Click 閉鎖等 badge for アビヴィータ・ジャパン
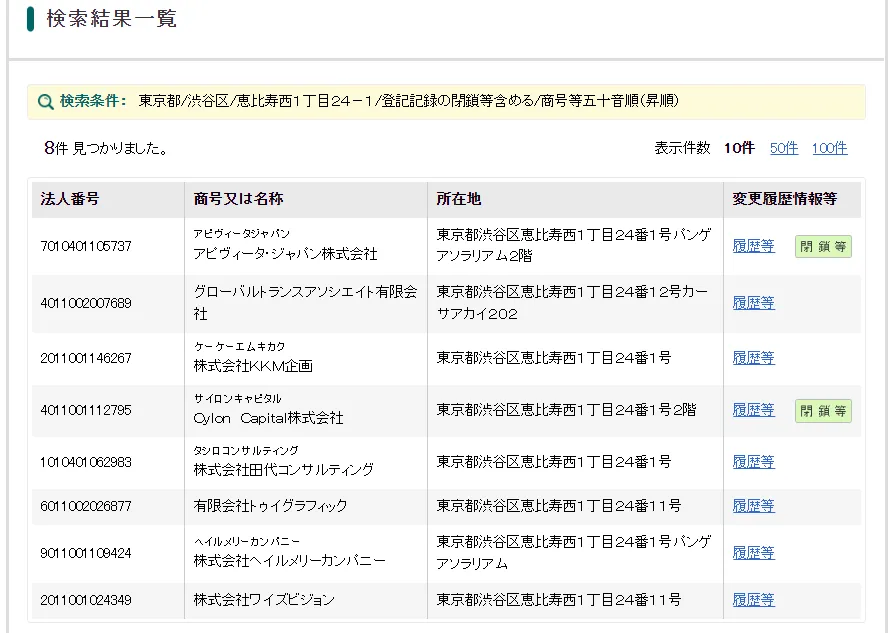The height and width of the screenshot is (633, 895). pos(823,247)
